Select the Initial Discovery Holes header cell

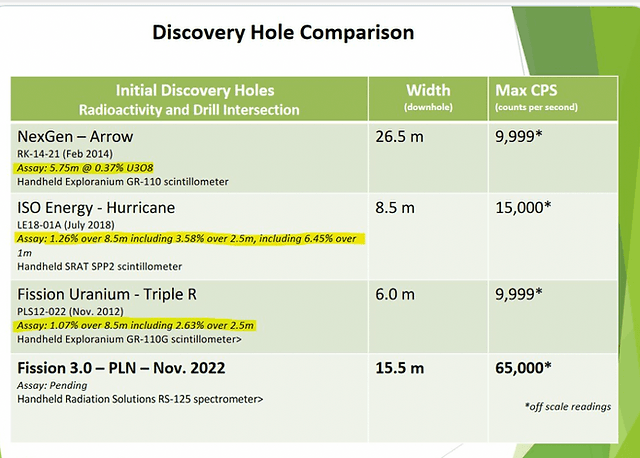pyautogui.click(x=189, y=99)
